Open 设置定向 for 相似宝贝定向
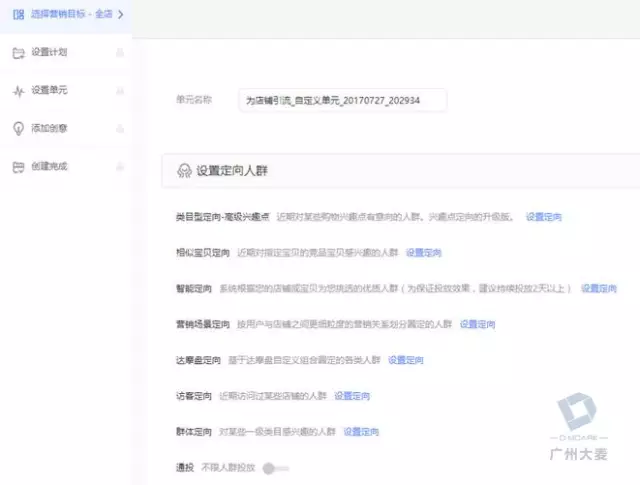Viewport: 640px width, 485px height. (x=424, y=253)
